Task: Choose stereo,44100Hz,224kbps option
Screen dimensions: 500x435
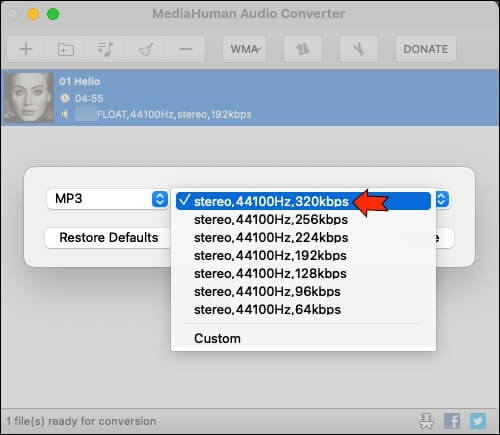Action: pos(303,237)
